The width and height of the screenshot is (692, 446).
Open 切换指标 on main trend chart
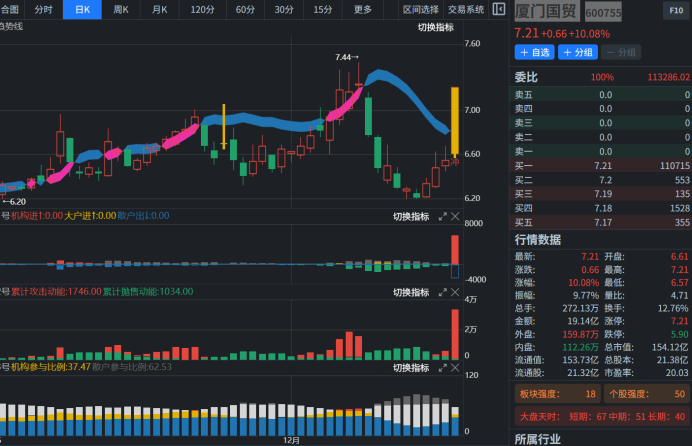[435, 27]
